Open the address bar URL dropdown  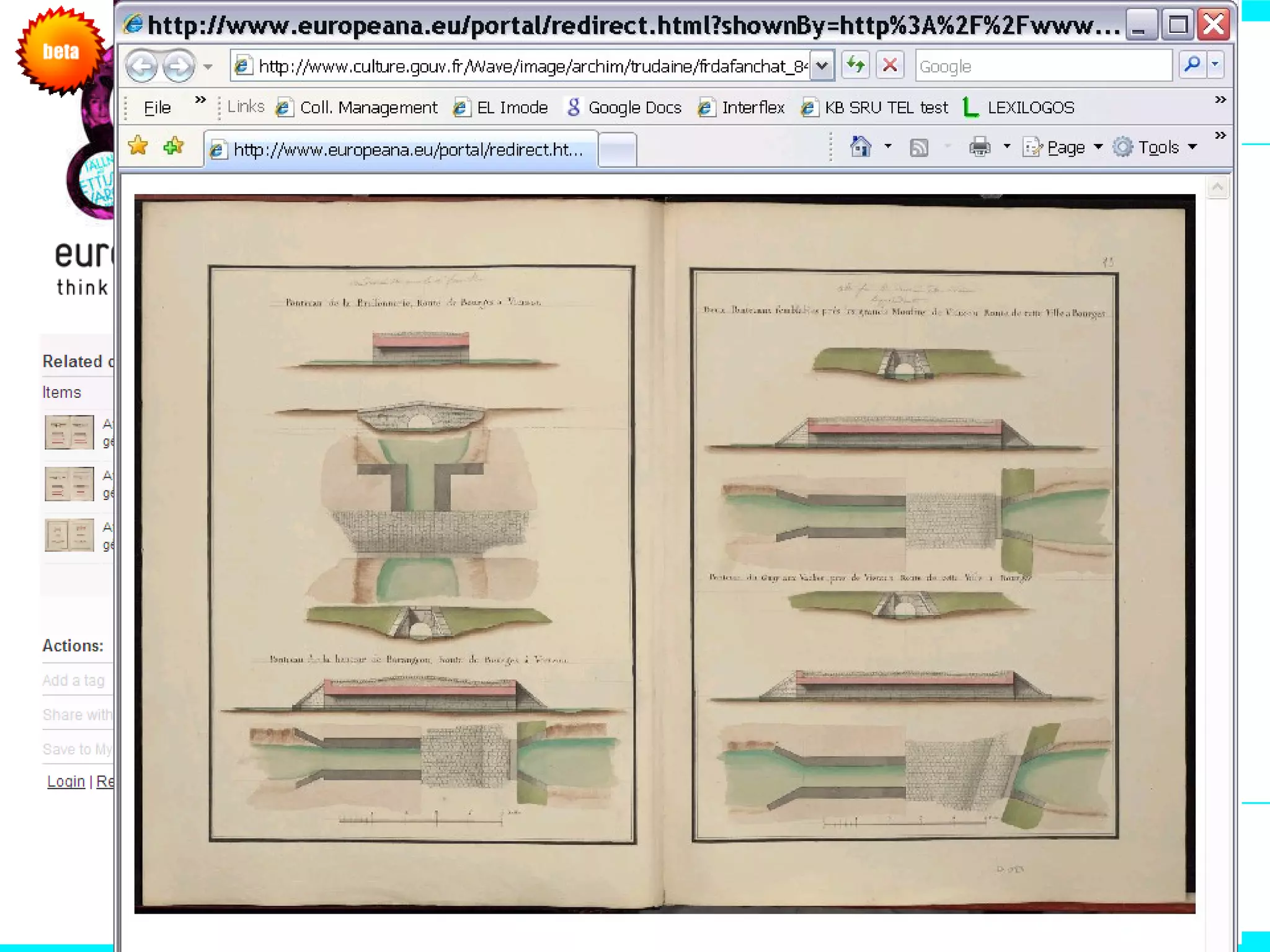click(822, 65)
